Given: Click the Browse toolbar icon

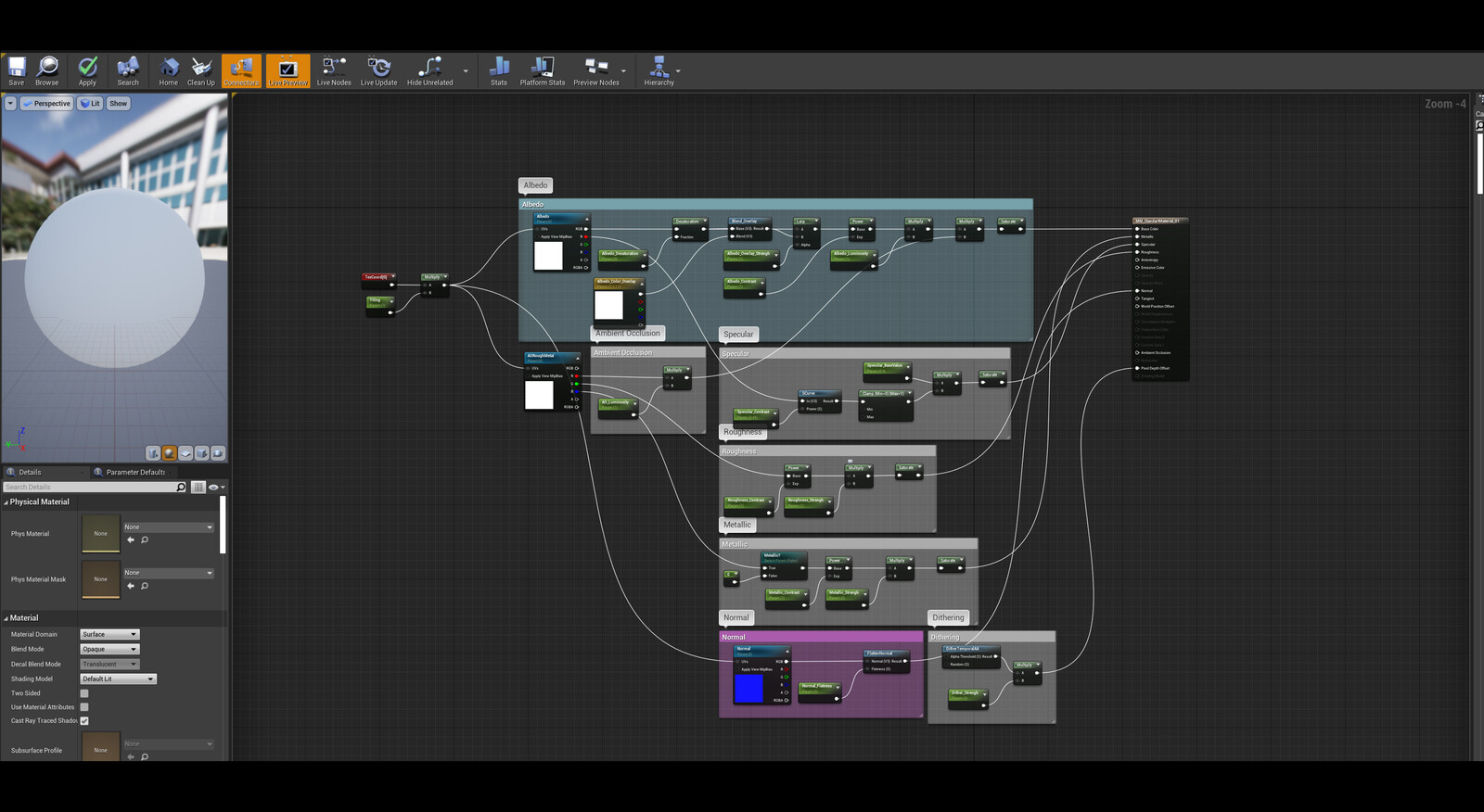Looking at the screenshot, I should coord(47,70).
